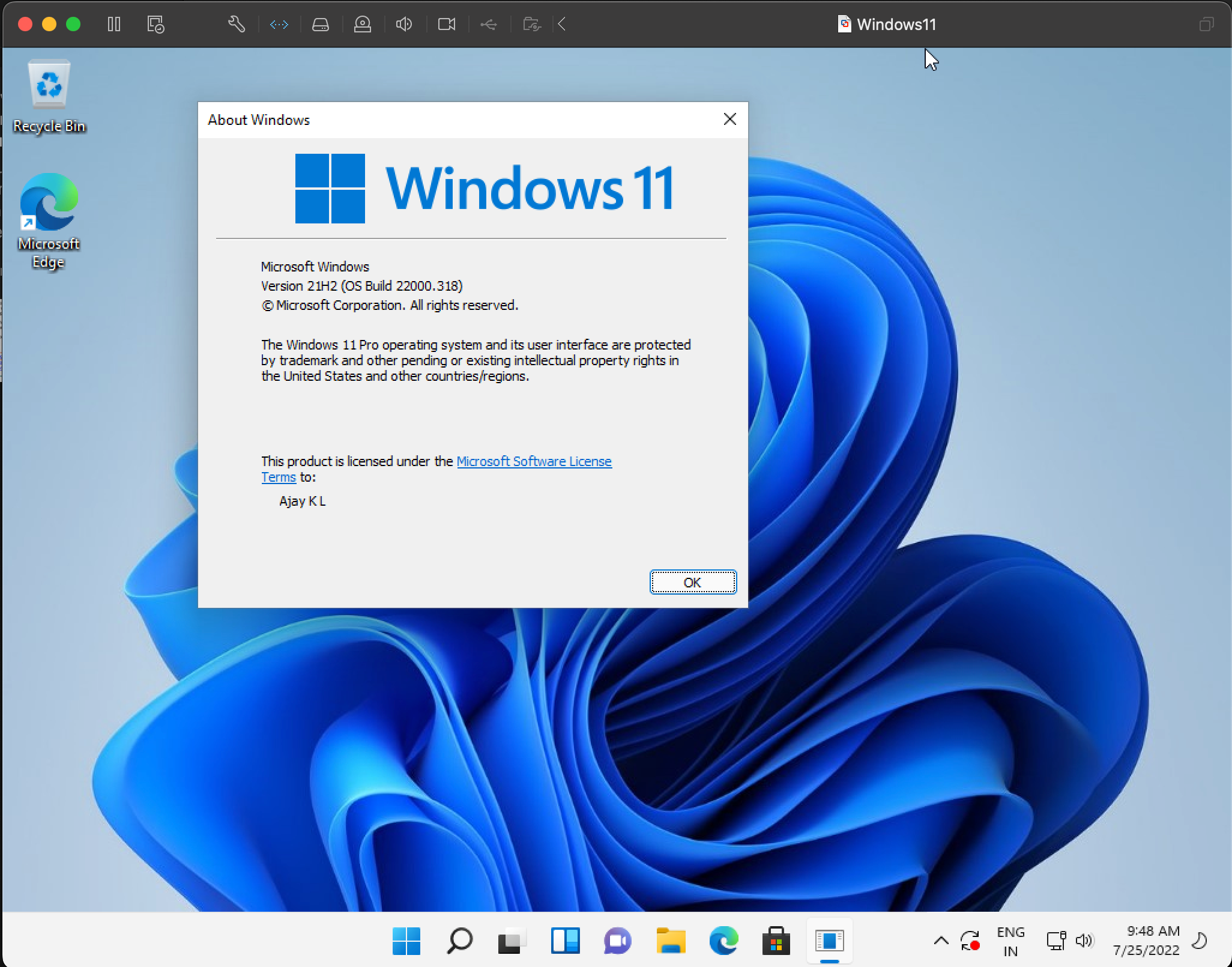Click the Version 21H2 build text
The image size is (1232, 967).
[361, 286]
